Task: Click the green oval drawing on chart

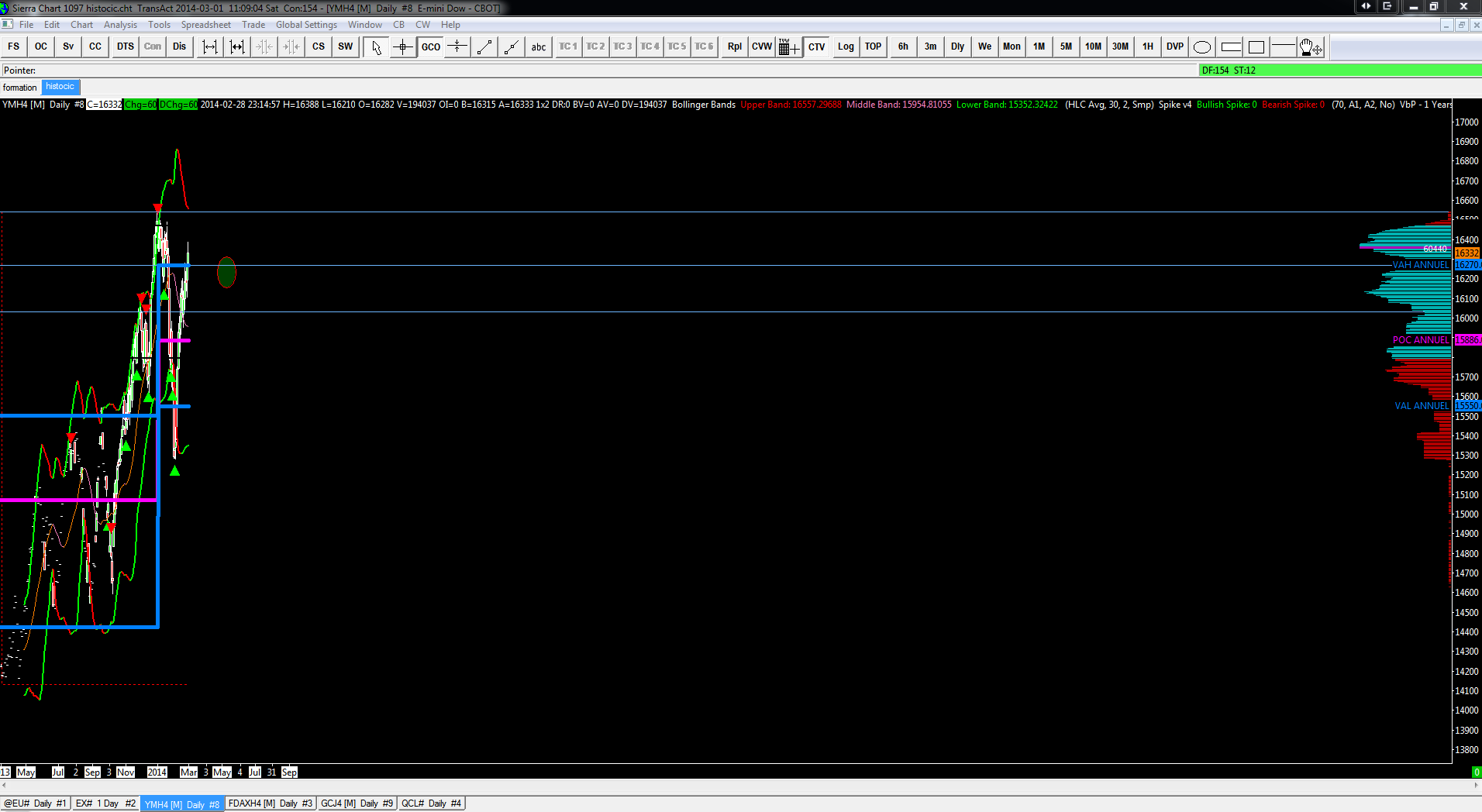Action: [x=226, y=272]
